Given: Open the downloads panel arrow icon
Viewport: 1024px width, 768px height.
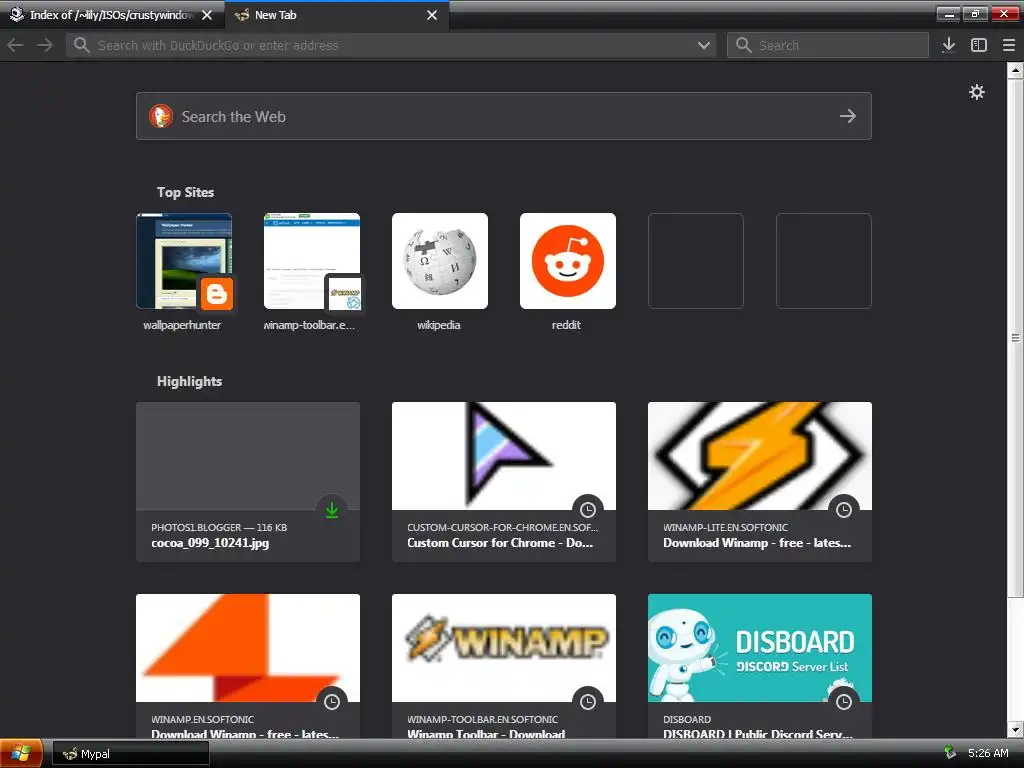Looking at the screenshot, I should 949,45.
